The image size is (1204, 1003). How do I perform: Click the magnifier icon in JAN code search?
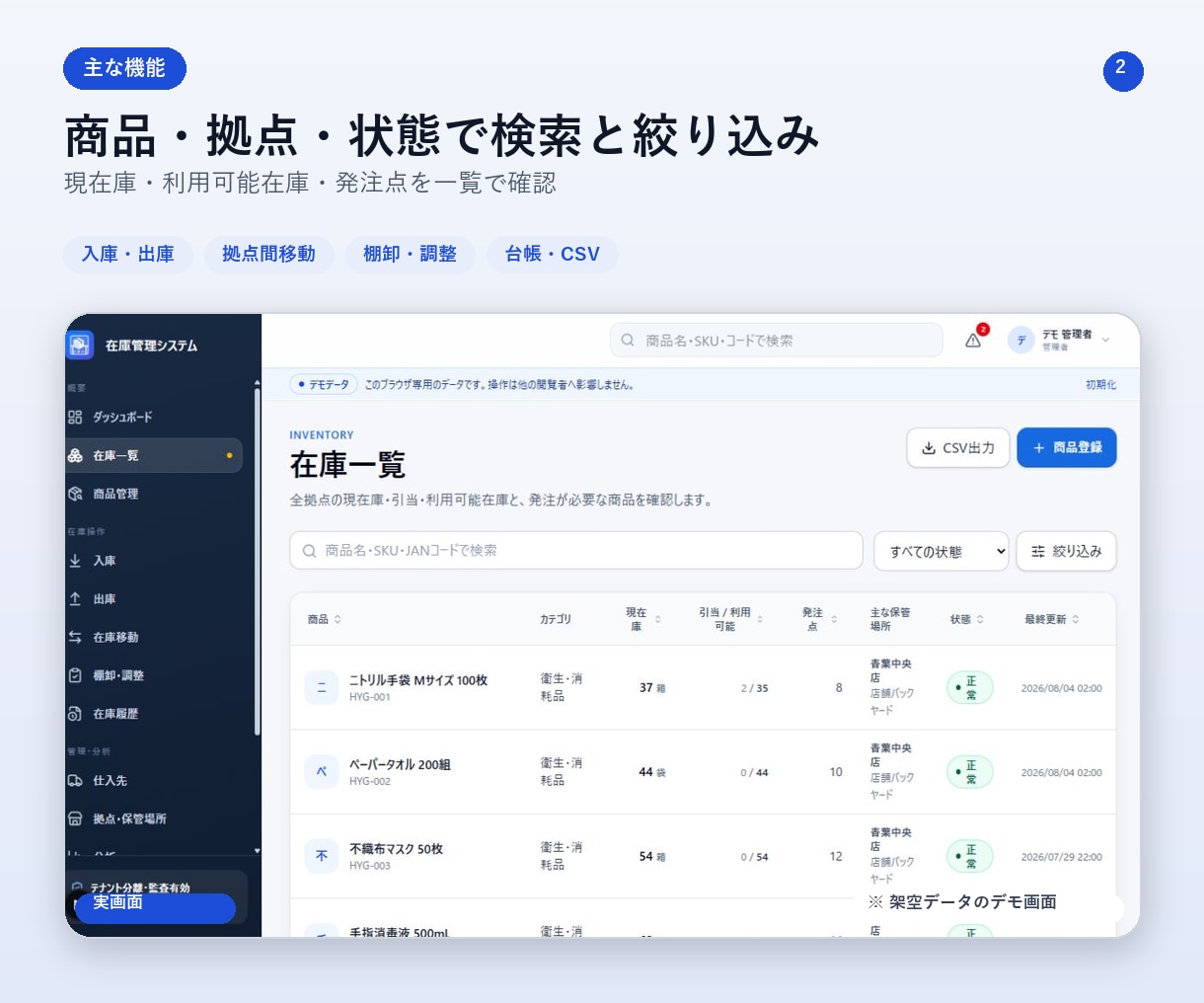[310, 551]
